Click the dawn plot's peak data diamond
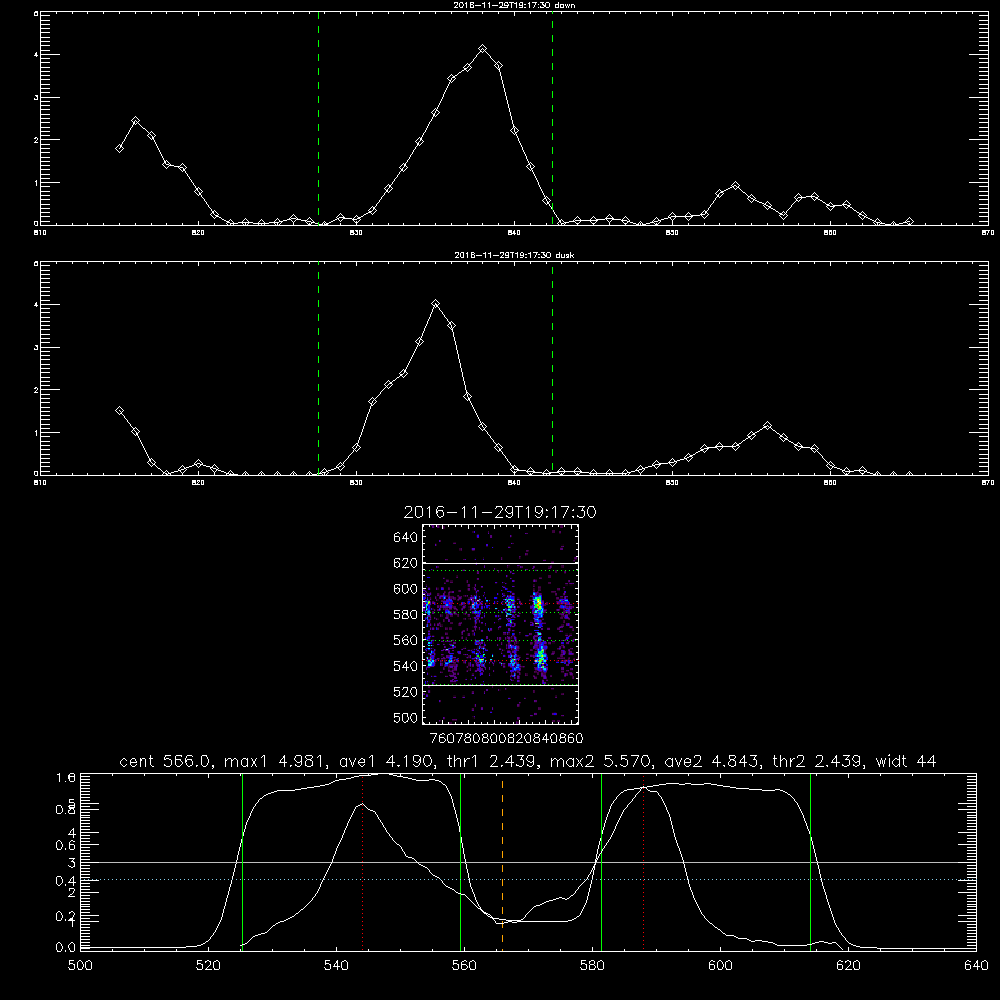The height and width of the screenshot is (1000, 1000). click(x=483, y=49)
